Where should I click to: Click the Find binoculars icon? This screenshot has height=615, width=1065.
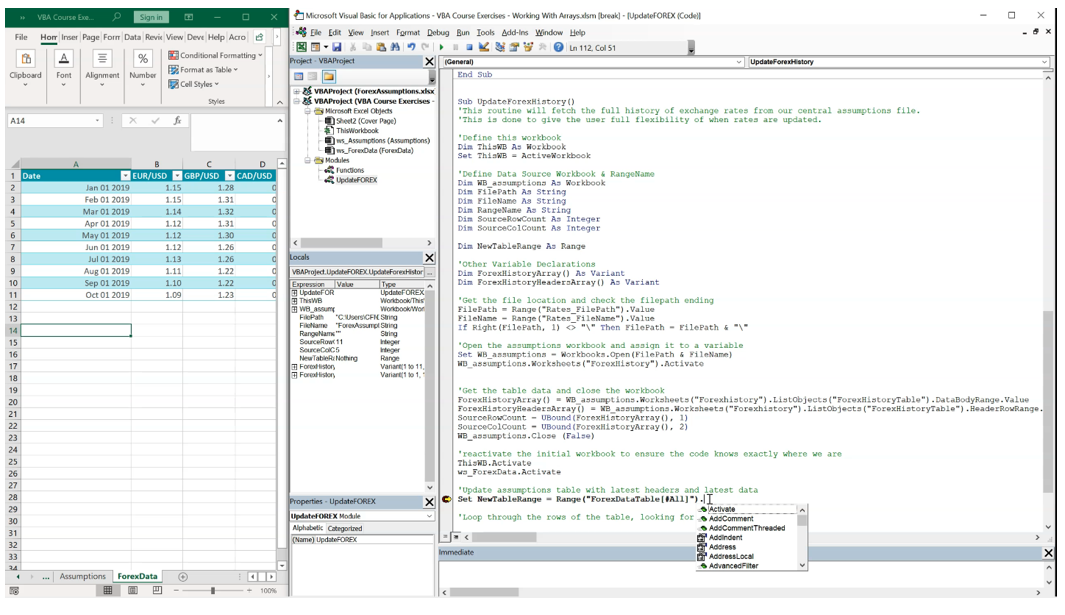pyautogui.click(x=395, y=48)
